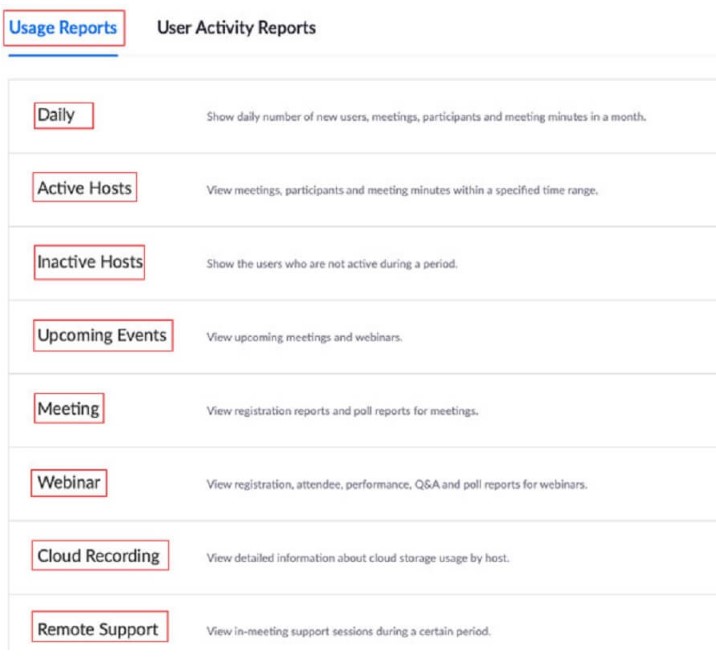Click the blue underline beneath Usage Reports

tap(63, 56)
